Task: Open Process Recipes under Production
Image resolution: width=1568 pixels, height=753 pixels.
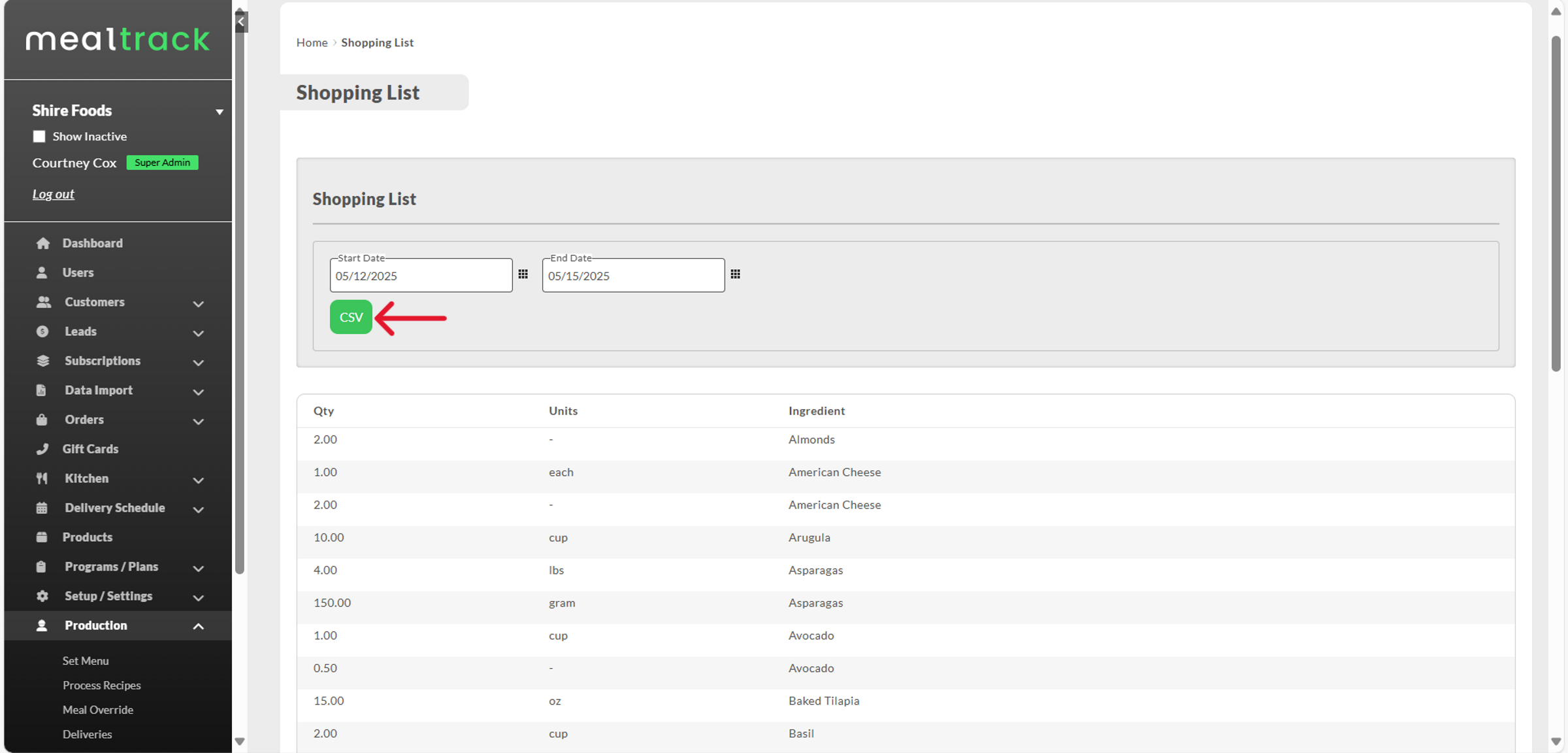Action: point(101,685)
